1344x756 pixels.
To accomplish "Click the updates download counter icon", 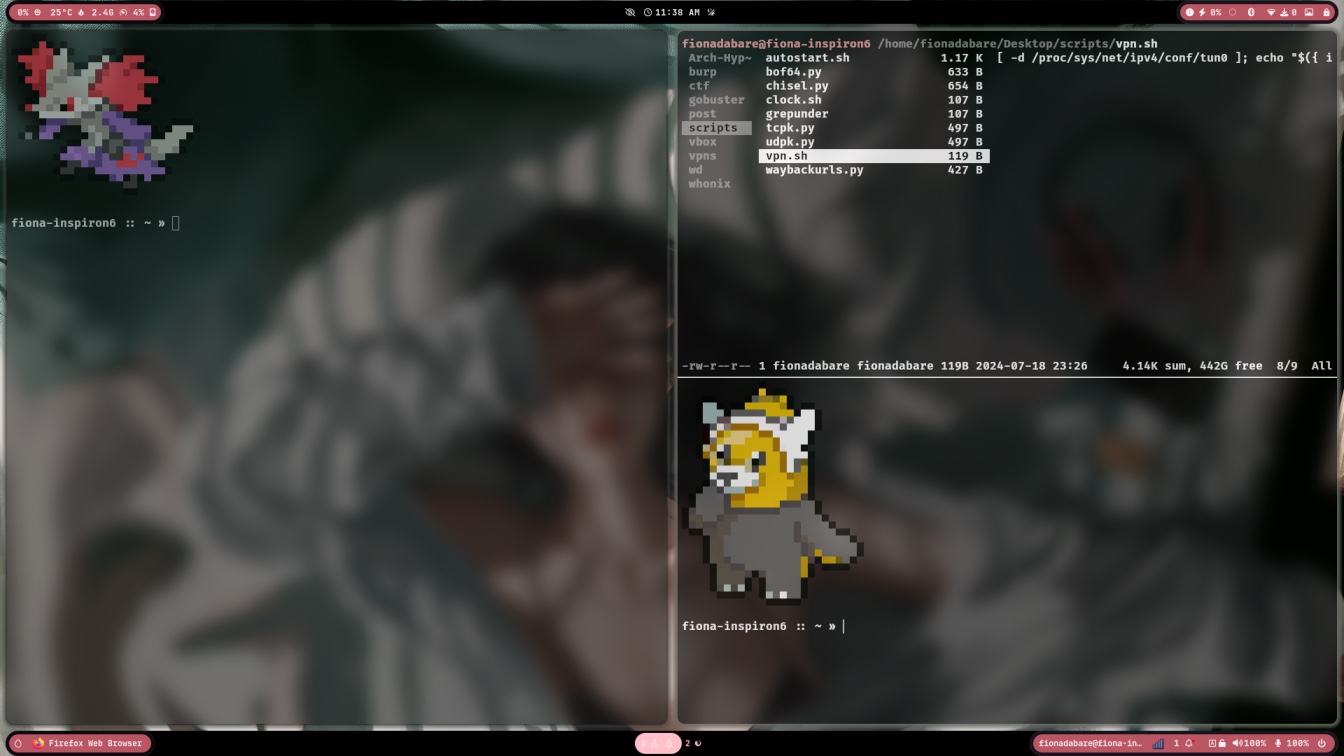I will pyautogui.click(x=1289, y=13).
